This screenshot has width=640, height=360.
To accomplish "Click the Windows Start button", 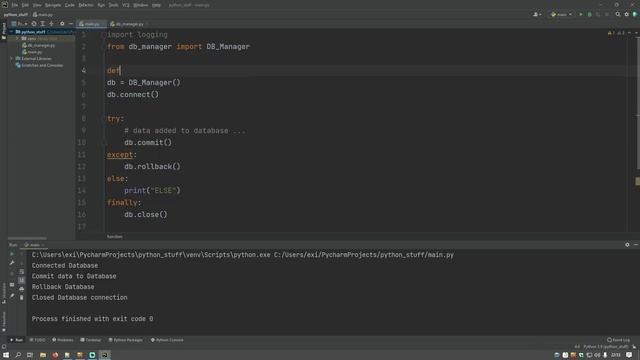I will (x=6, y=355).
